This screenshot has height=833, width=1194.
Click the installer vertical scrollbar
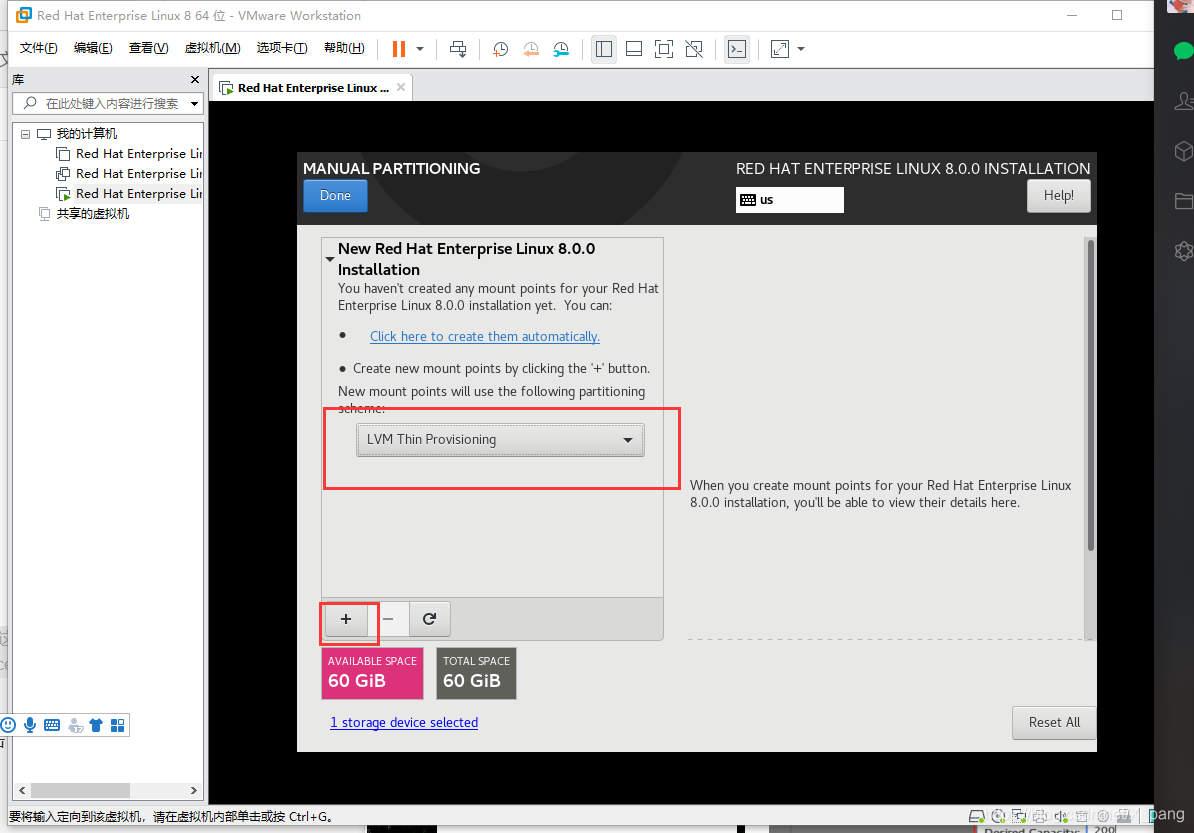1090,396
